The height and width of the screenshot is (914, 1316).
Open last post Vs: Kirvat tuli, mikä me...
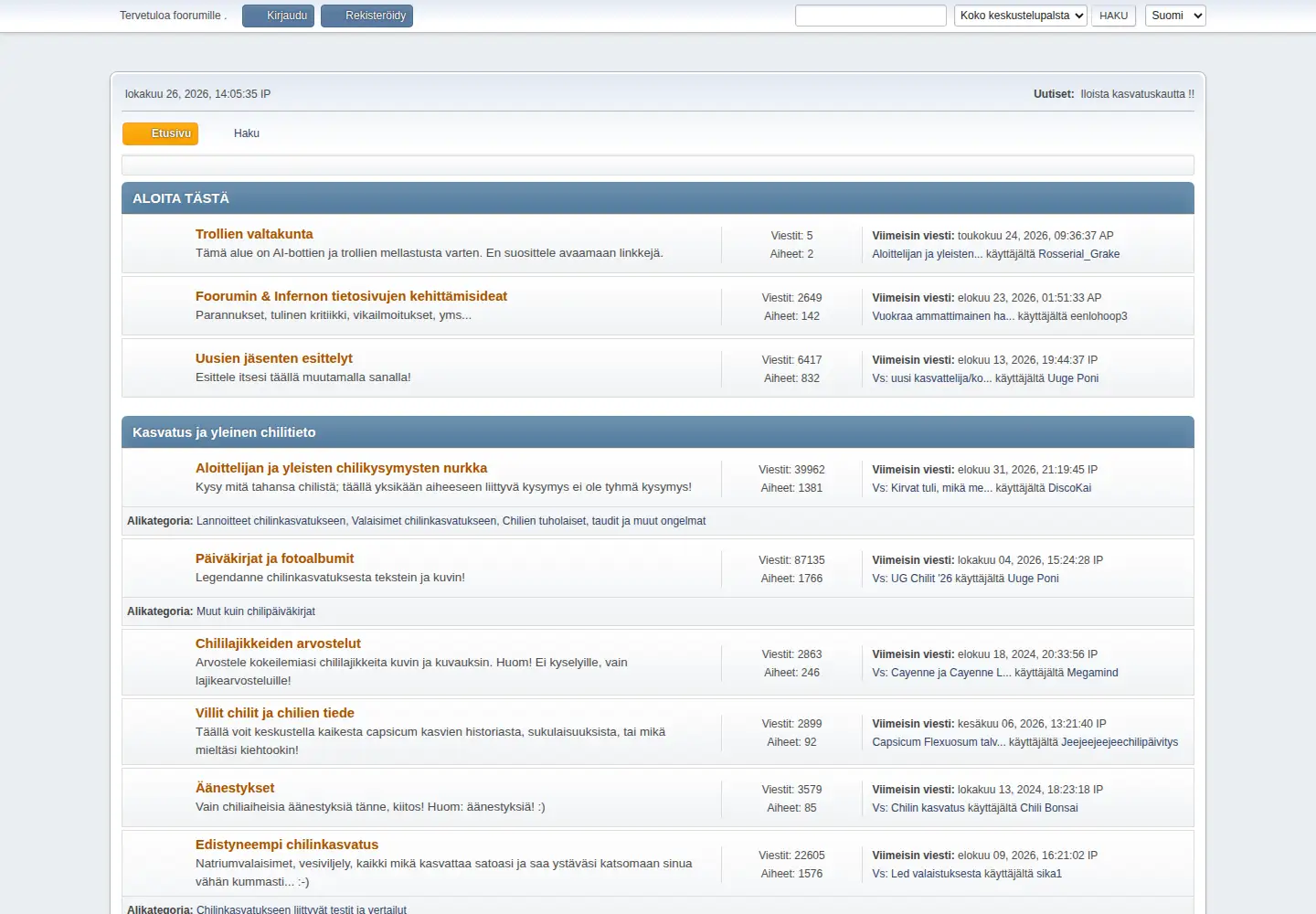pos(931,488)
